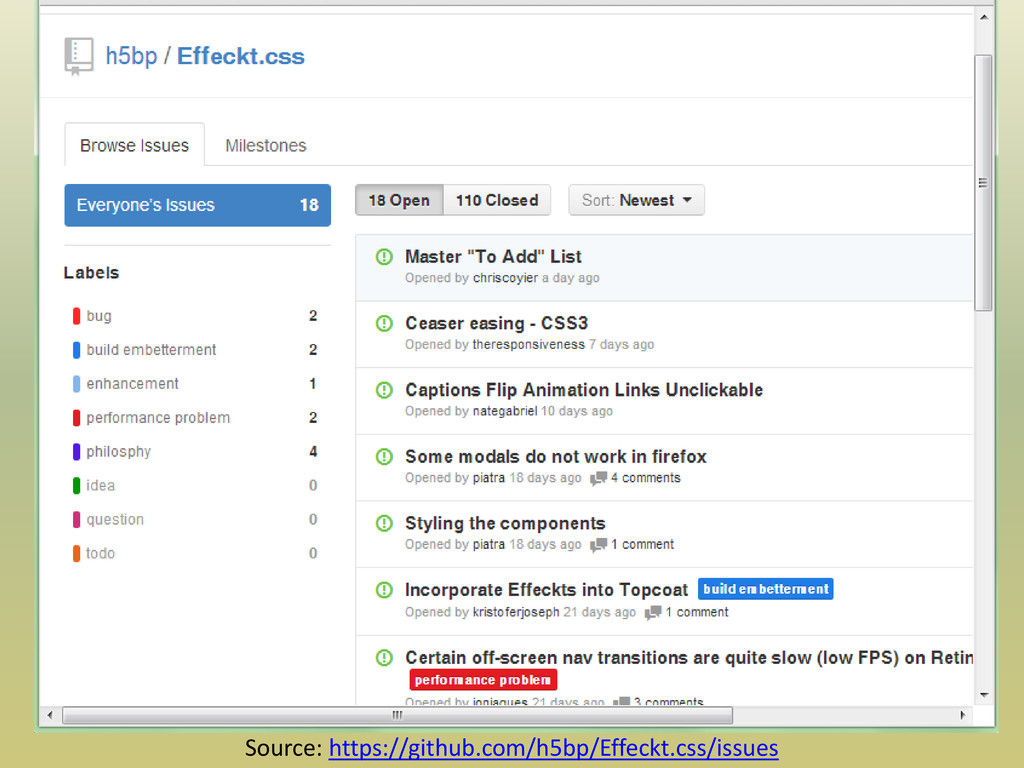Open Certain off-screen nav transitions issue
1024x768 pixels.
688,658
